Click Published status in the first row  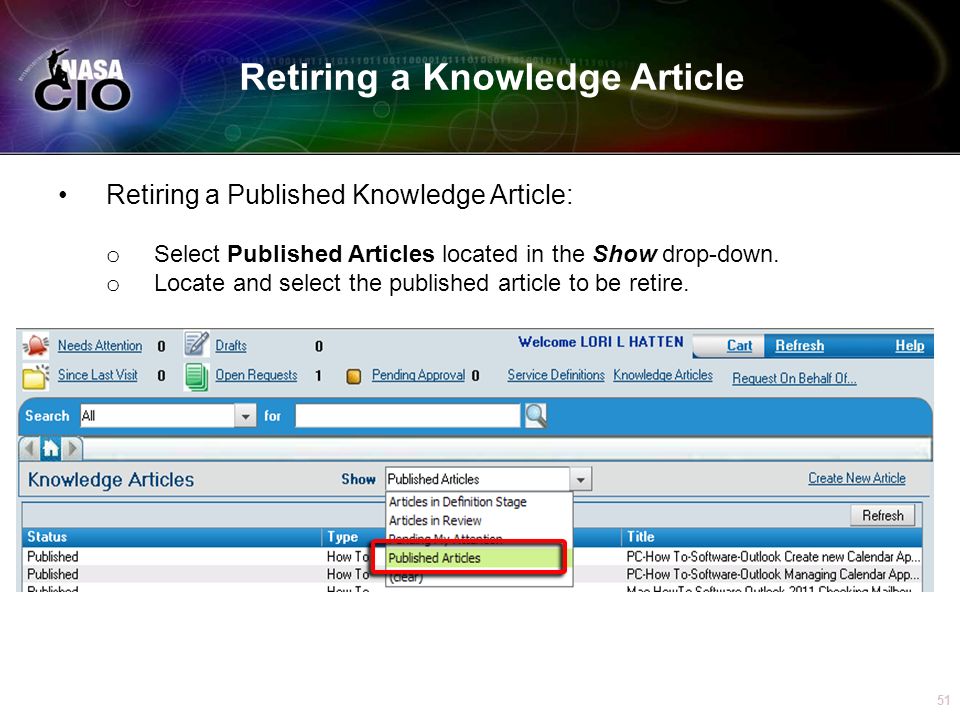click(x=53, y=557)
